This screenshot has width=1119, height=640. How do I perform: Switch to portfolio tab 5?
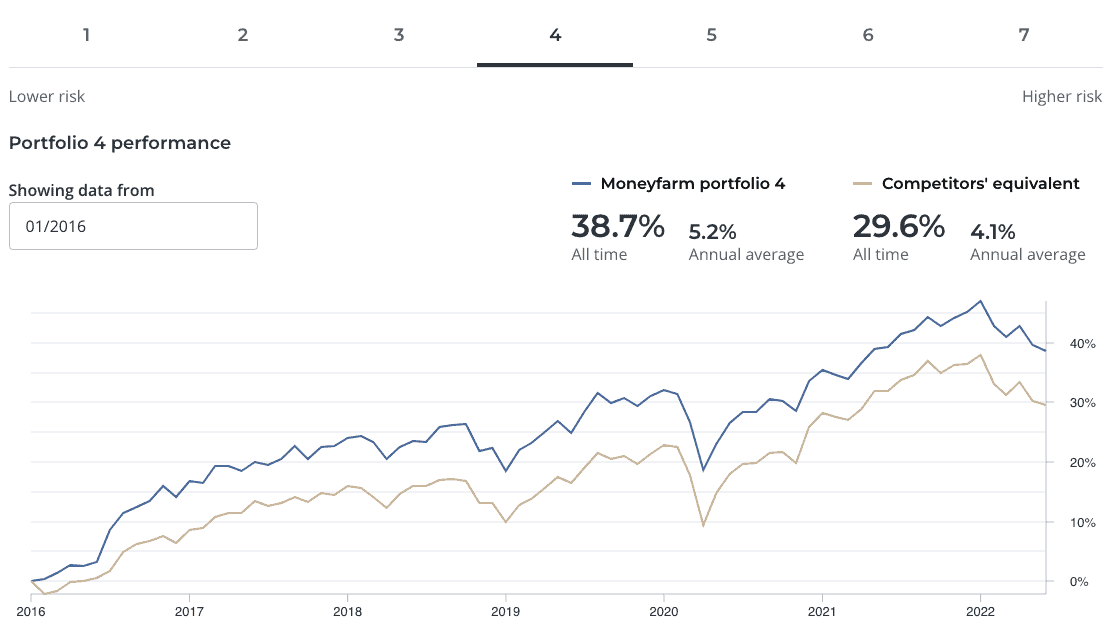coord(712,34)
